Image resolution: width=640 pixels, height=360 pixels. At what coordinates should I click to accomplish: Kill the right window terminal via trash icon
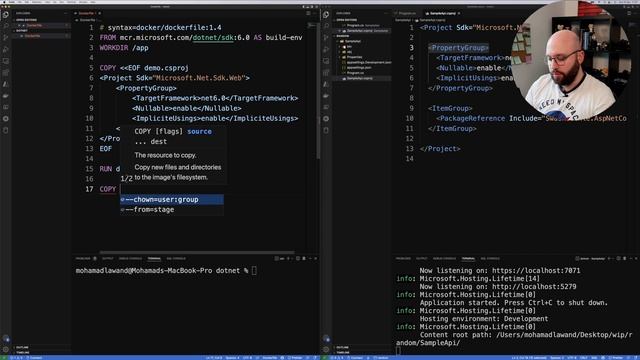coord(624,258)
